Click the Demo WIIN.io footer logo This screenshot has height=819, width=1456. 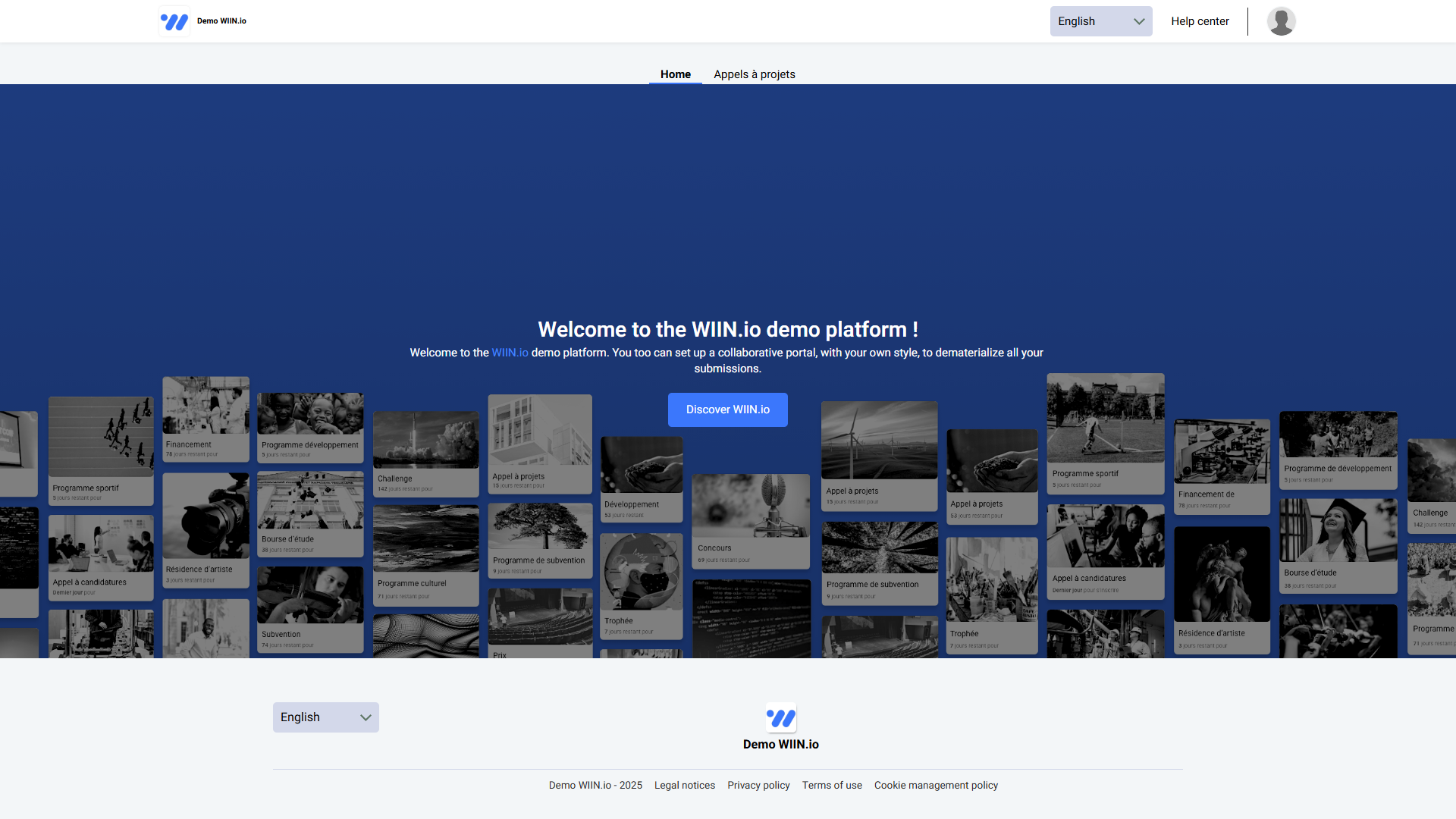point(781,717)
